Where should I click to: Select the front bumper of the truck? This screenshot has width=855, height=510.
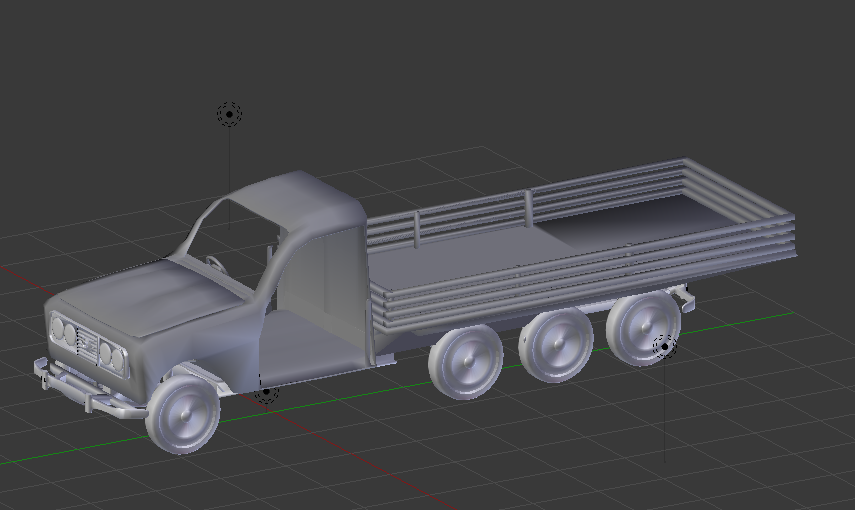tap(90, 389)
